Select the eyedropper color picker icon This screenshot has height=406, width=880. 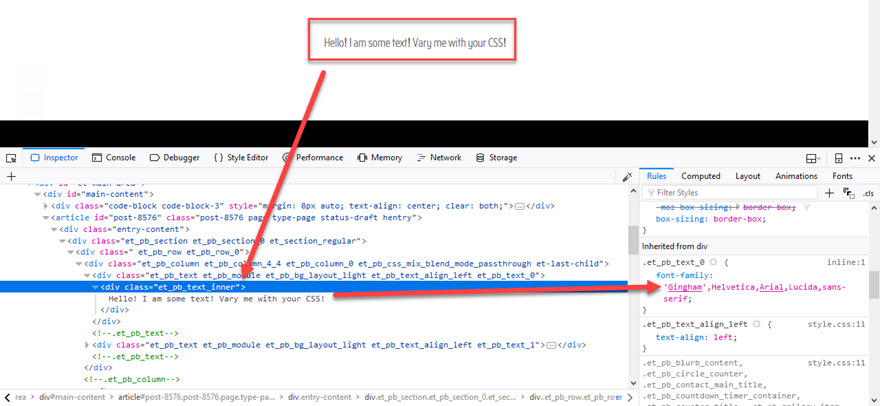pyautogui.click(x=627, y=176)
